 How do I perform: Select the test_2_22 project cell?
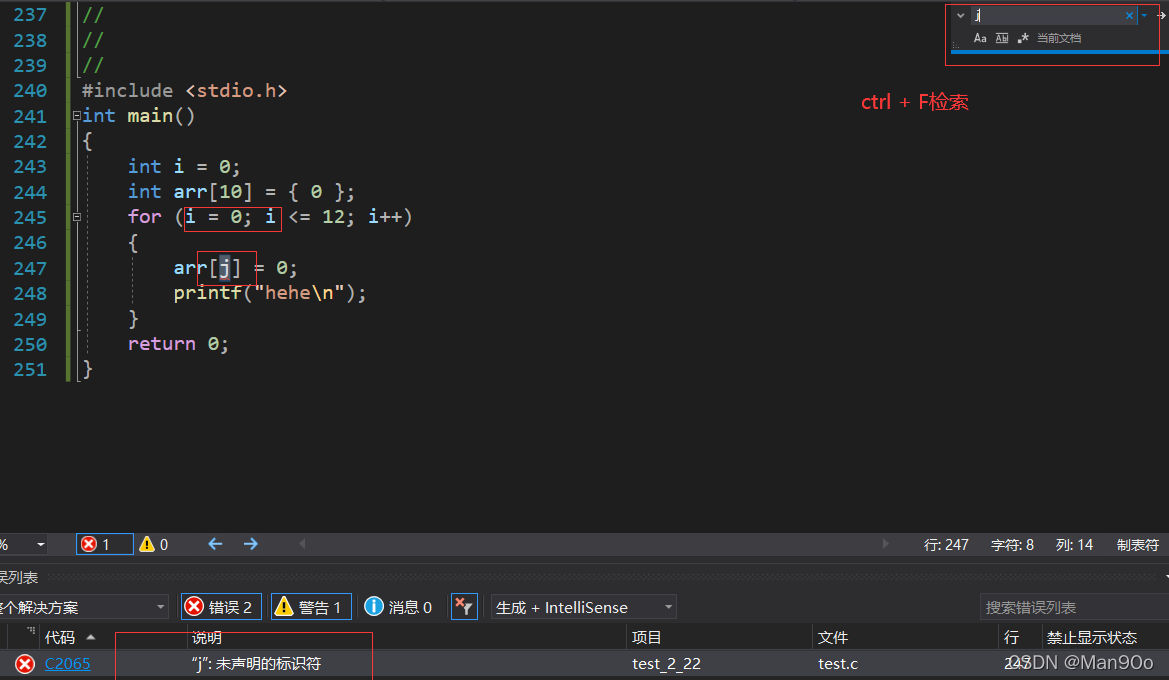point(667,664)
